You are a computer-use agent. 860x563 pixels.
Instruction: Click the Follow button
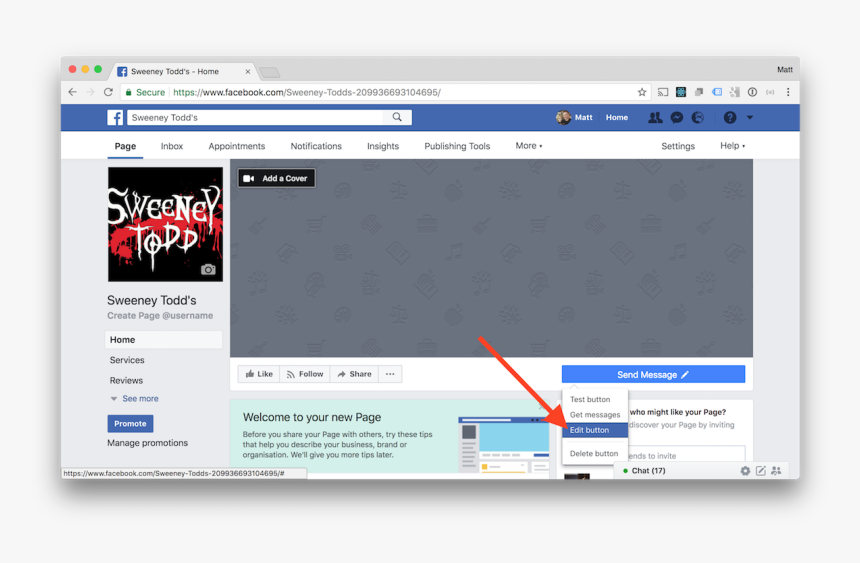(x=305, y=374)
